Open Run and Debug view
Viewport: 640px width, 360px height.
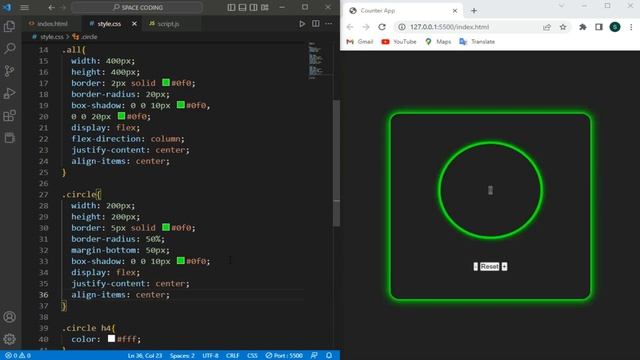point(9,93)
